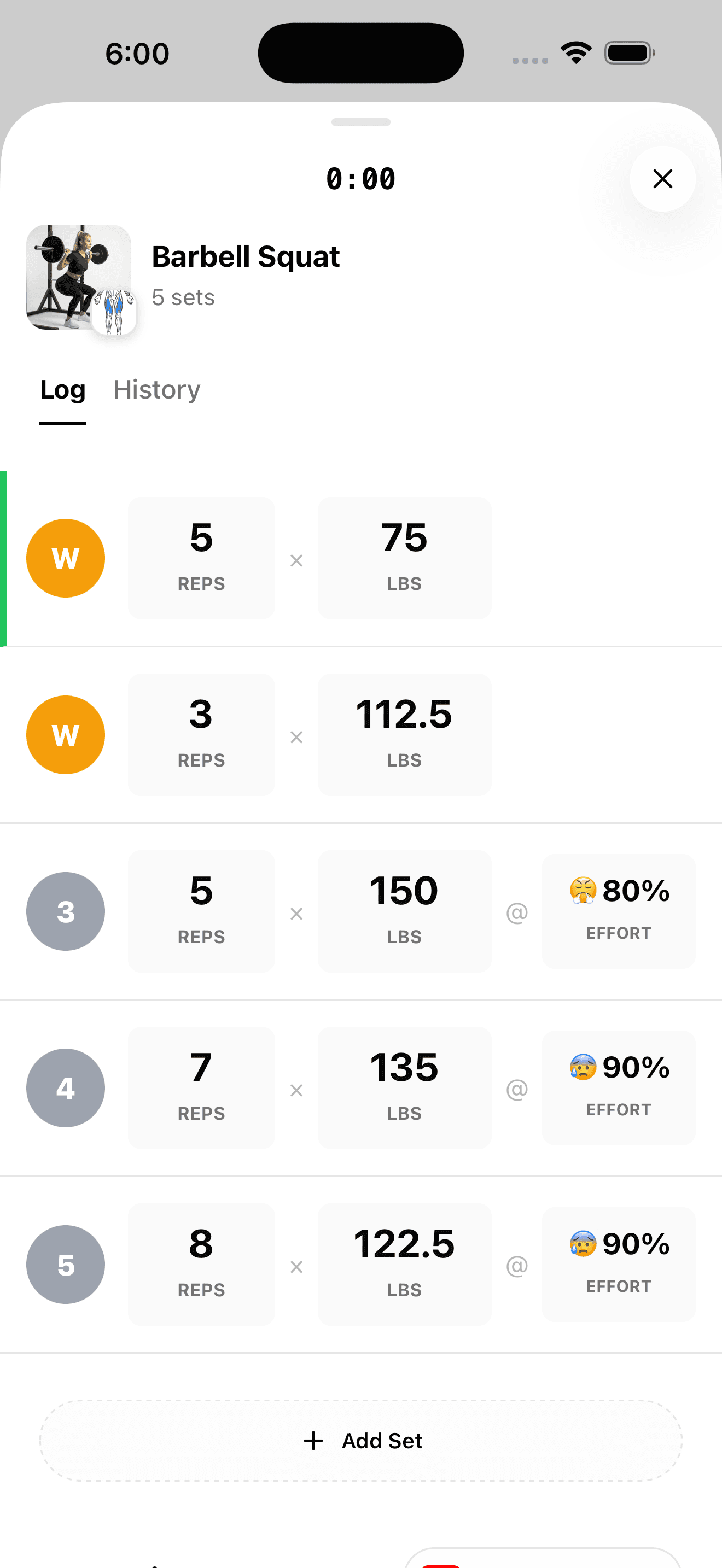
Task: Edit the 8 REPS field
Action: 201,1264
